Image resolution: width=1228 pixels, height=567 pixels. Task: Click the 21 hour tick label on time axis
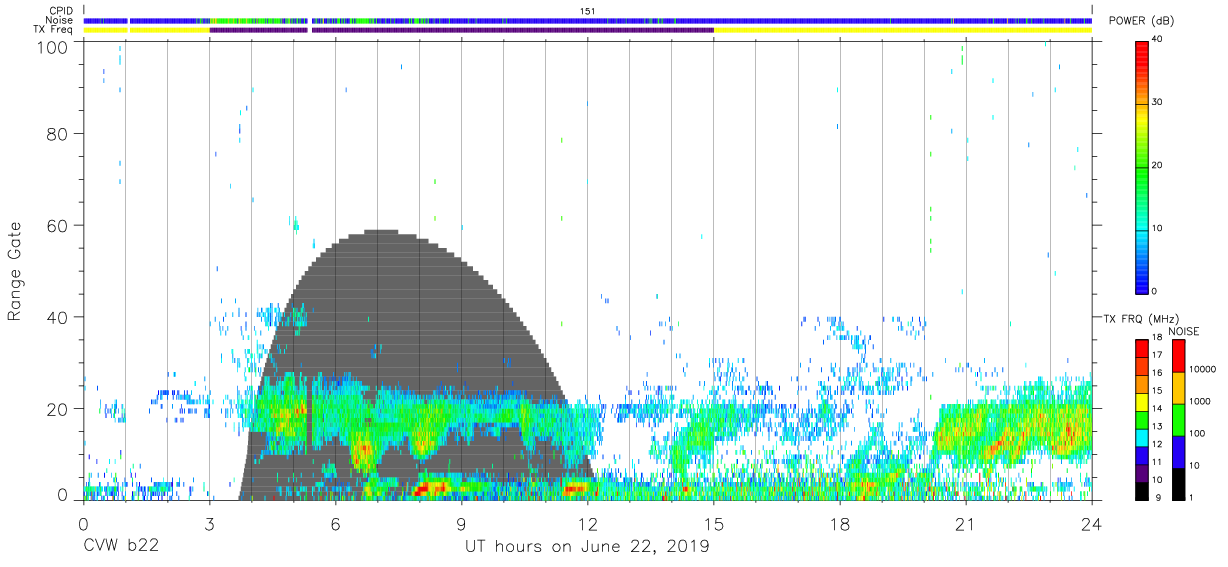(965, 524)
